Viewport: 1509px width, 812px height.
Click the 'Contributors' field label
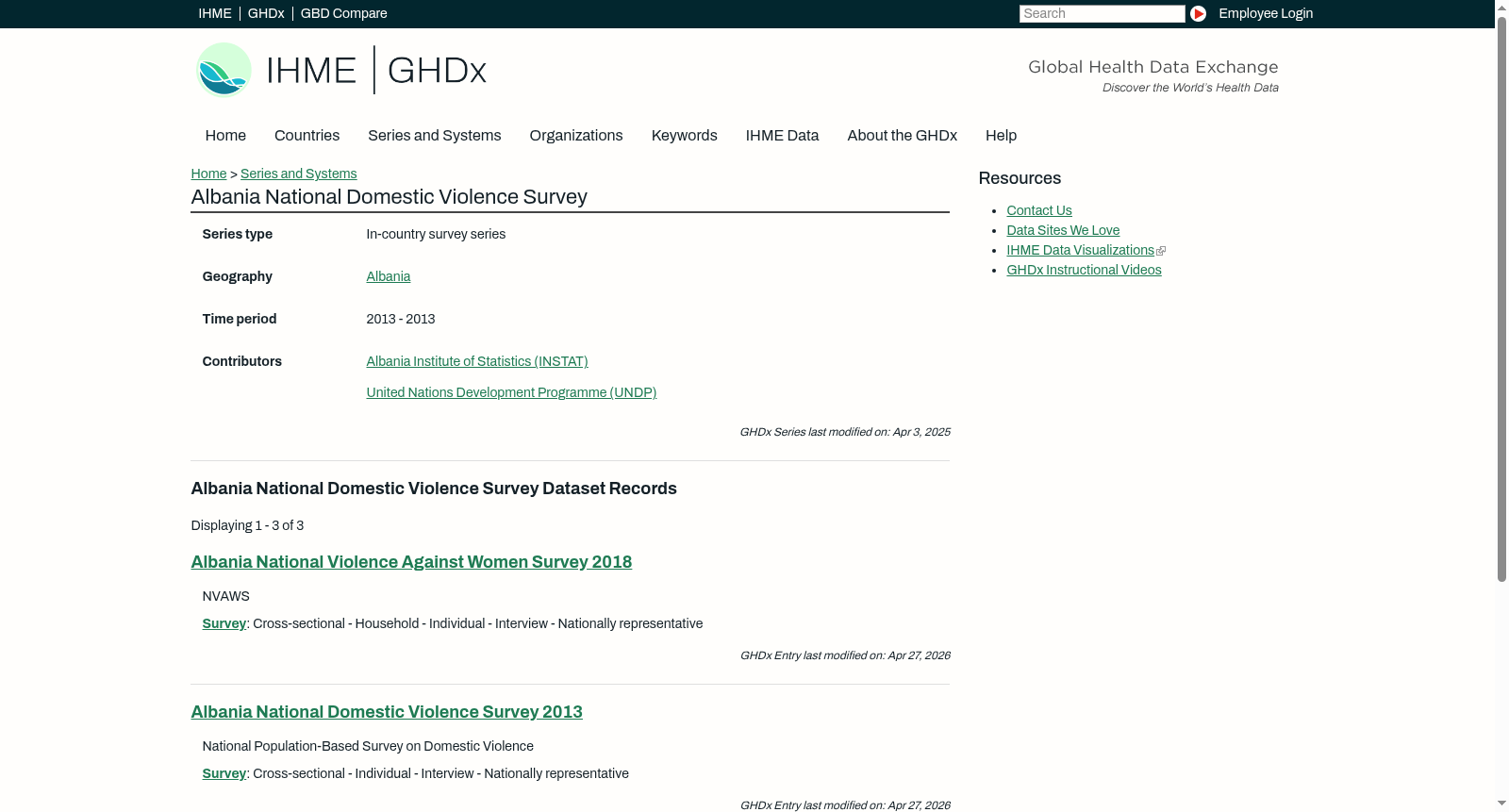click(x=241, y=361)
